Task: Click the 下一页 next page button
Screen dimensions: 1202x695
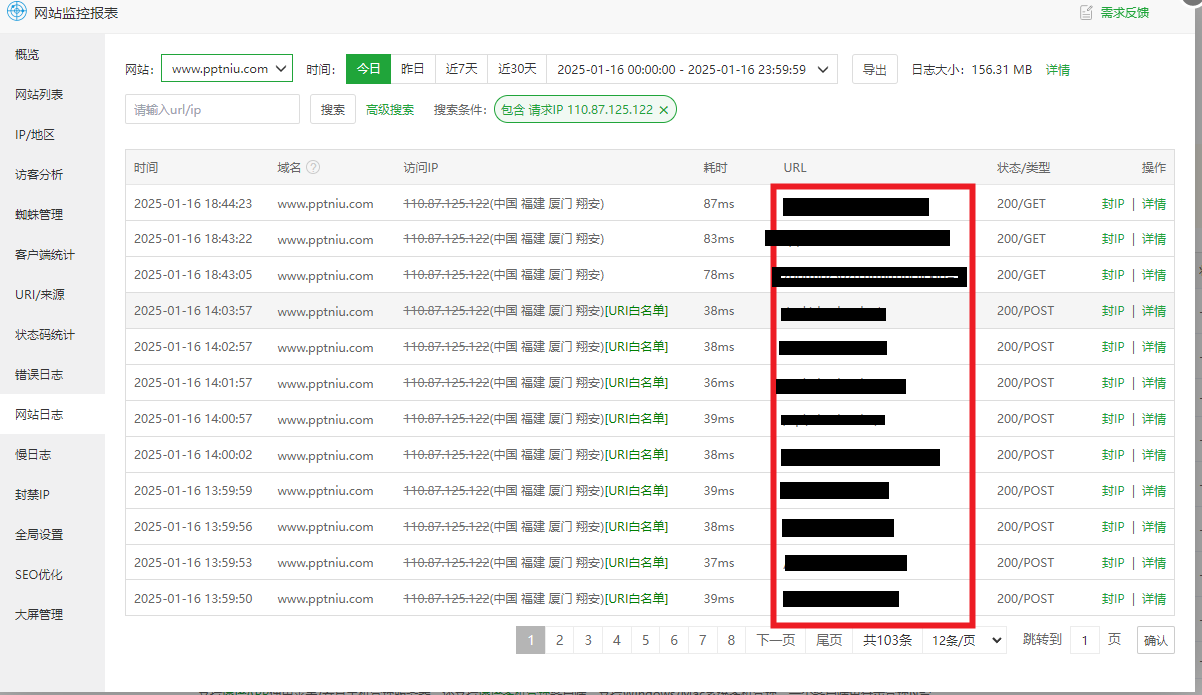Action: pos(776,640)
